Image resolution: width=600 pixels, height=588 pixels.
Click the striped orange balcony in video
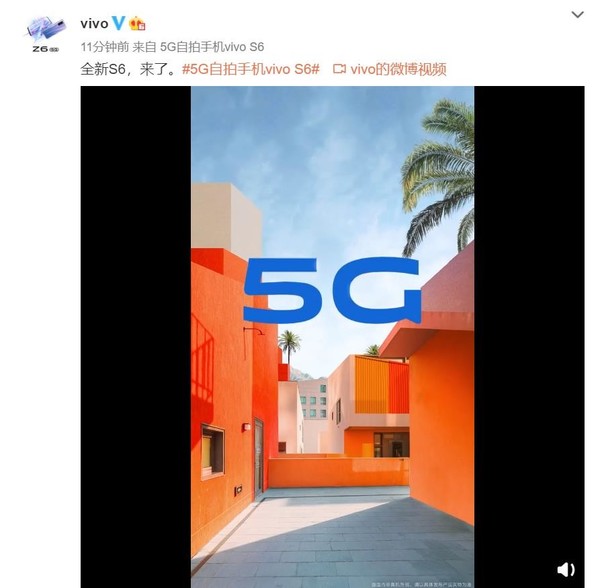[x=382, y=384]
